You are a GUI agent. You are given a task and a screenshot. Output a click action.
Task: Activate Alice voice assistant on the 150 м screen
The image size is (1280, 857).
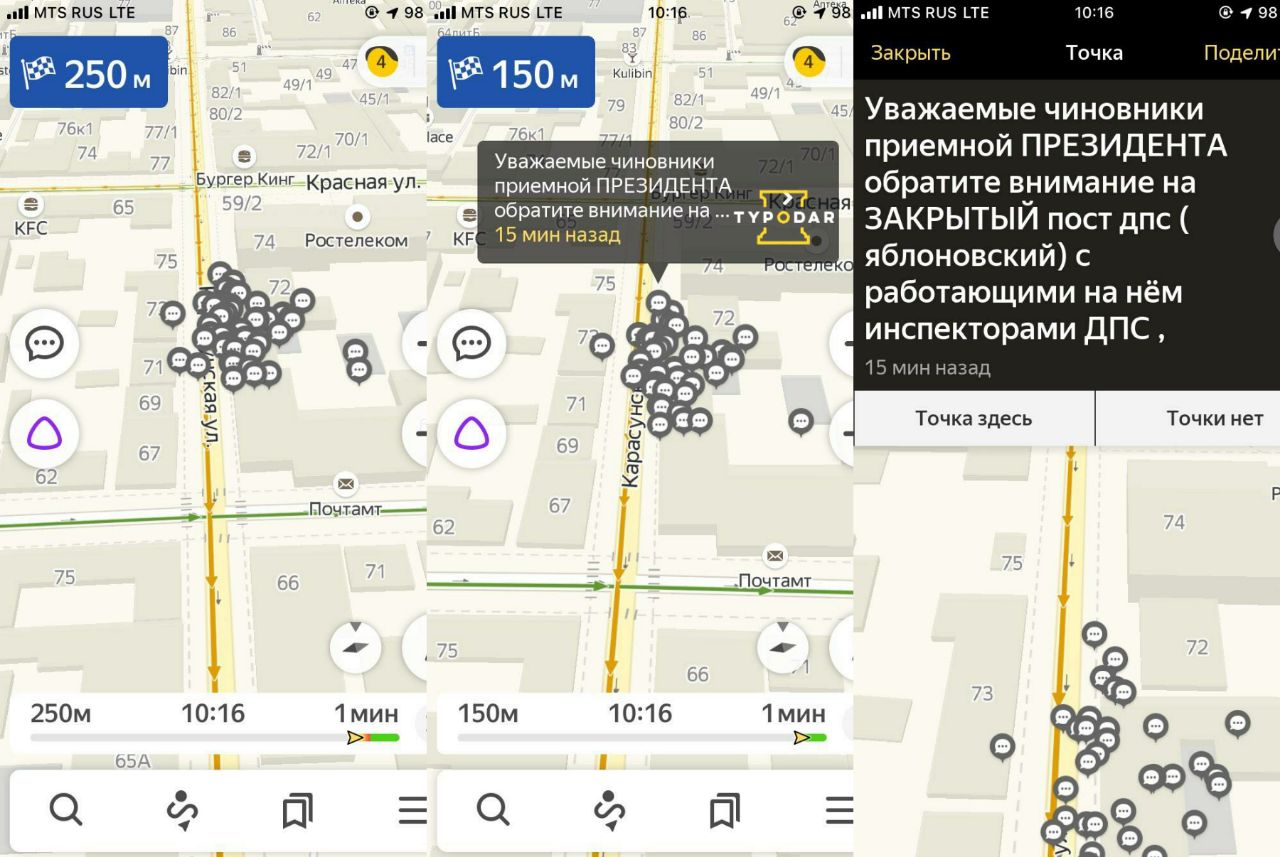tap(472, 434)
